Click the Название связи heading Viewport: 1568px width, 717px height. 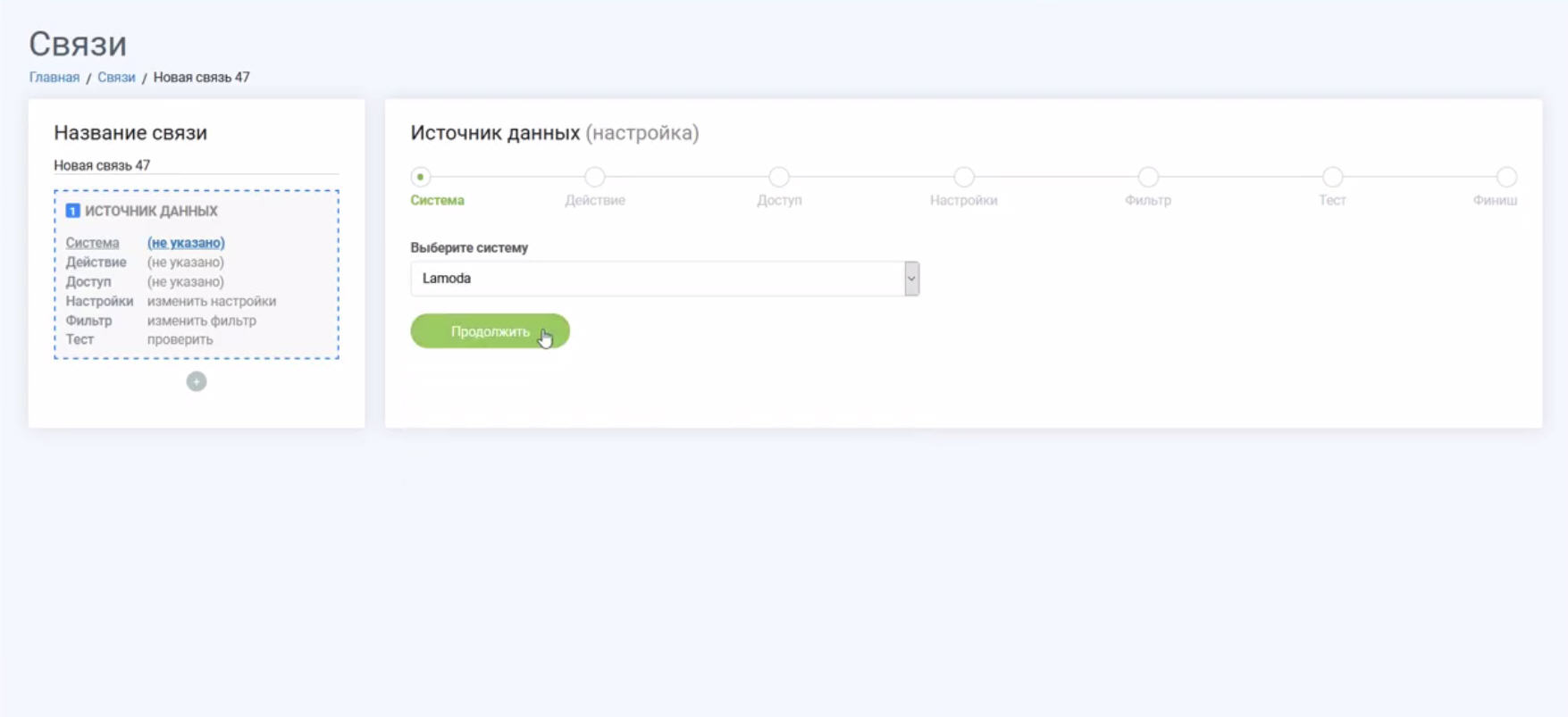click(130, 133)
